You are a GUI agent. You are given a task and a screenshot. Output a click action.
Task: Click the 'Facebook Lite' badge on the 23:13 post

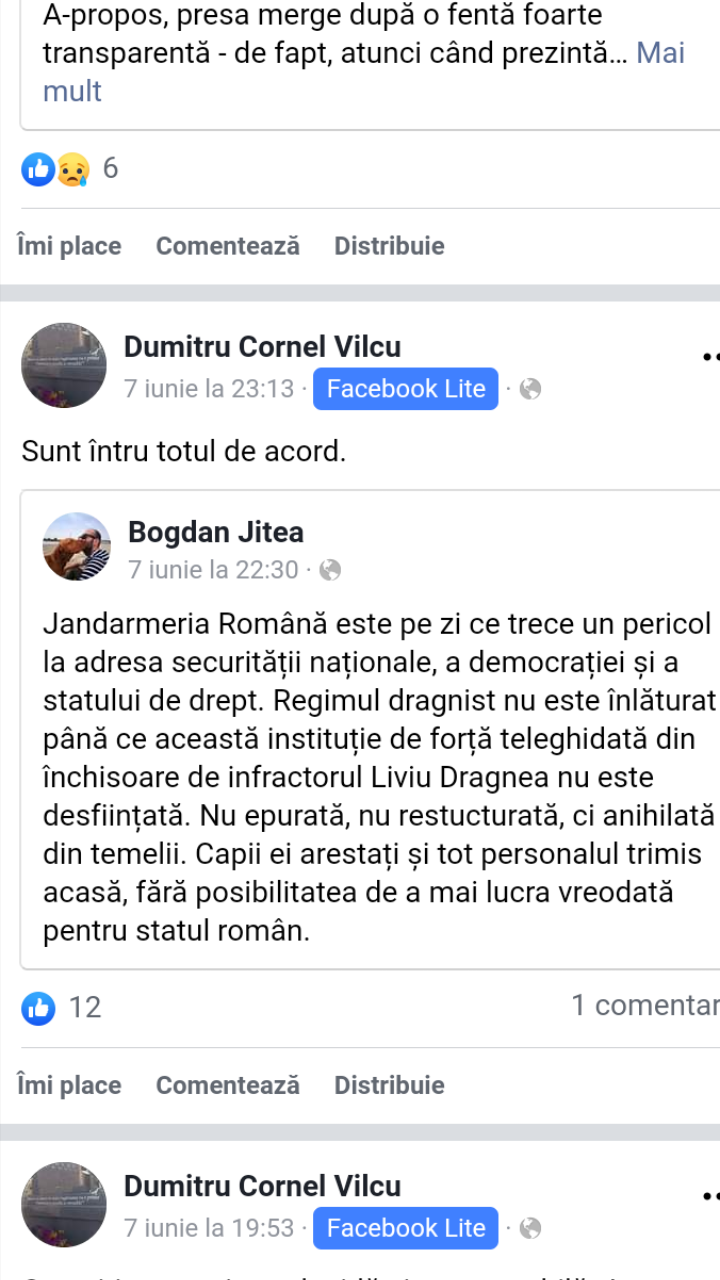(406, 389)
